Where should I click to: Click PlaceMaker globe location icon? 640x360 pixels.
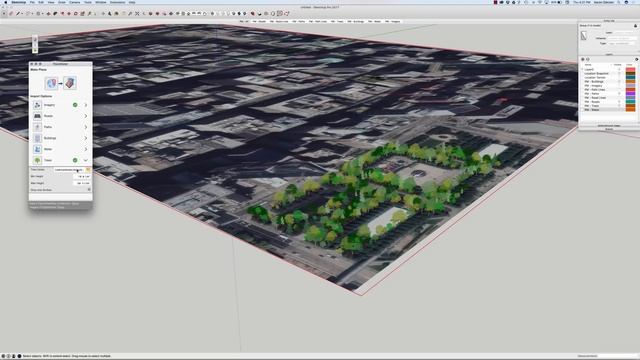tap(51, 83)
